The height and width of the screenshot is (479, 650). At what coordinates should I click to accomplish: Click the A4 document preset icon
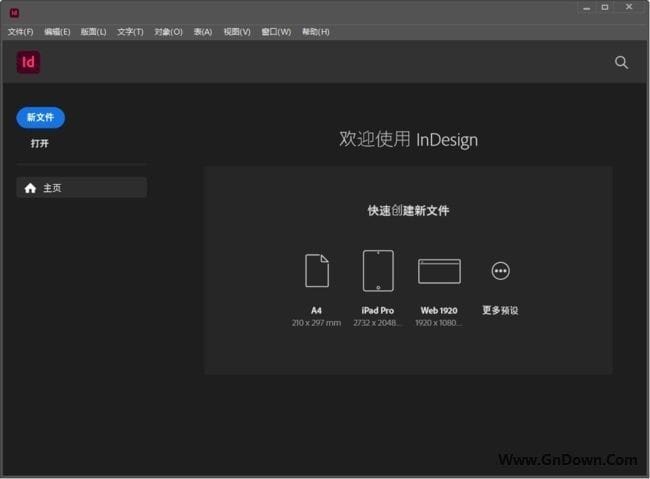(x=317, y=271)
